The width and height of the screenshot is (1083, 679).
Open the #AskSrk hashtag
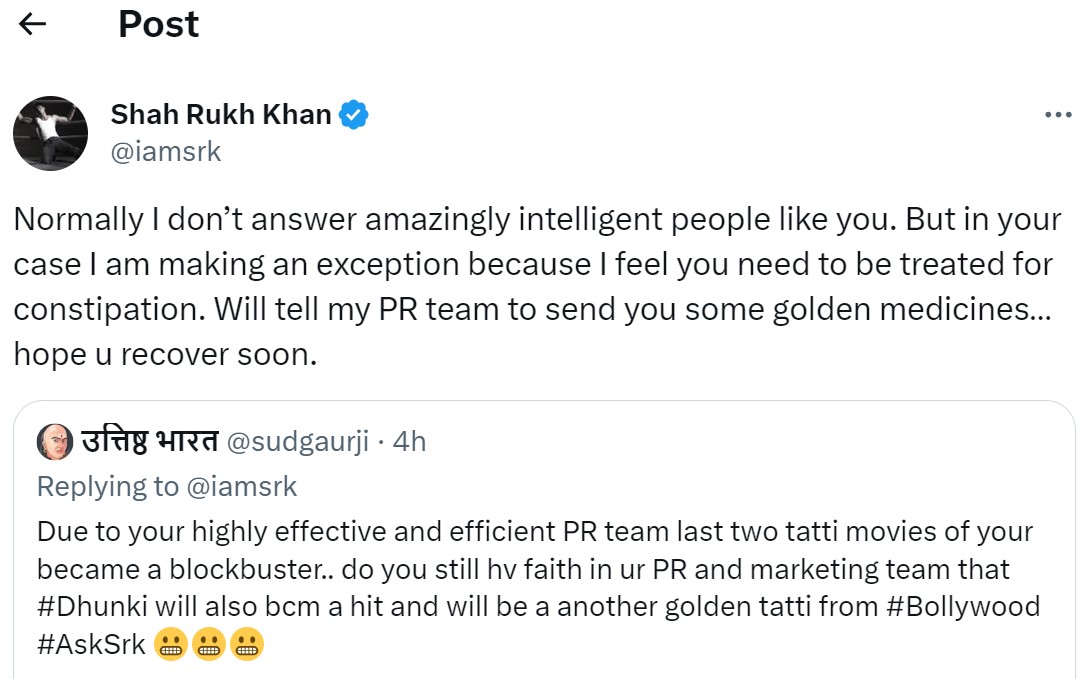tap(91, 645)
